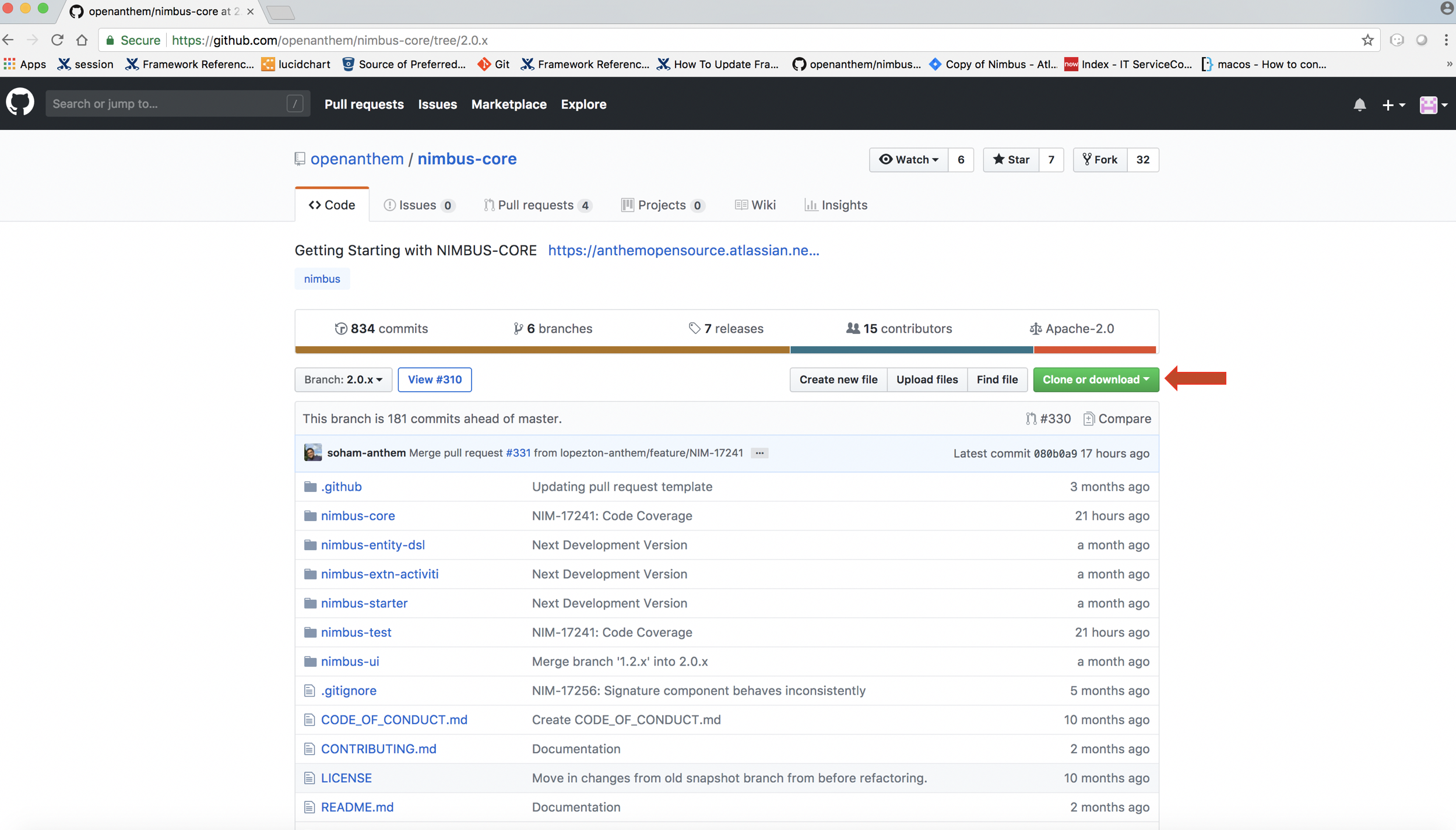View the 6 watchers count

point(961,159)
